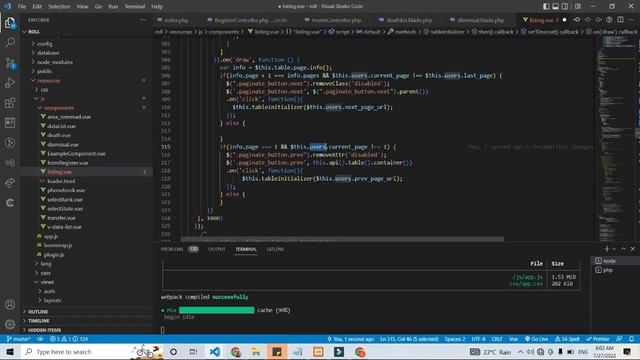
Task: Select the TERMINAL panel tab
Action: click(246, 249)
